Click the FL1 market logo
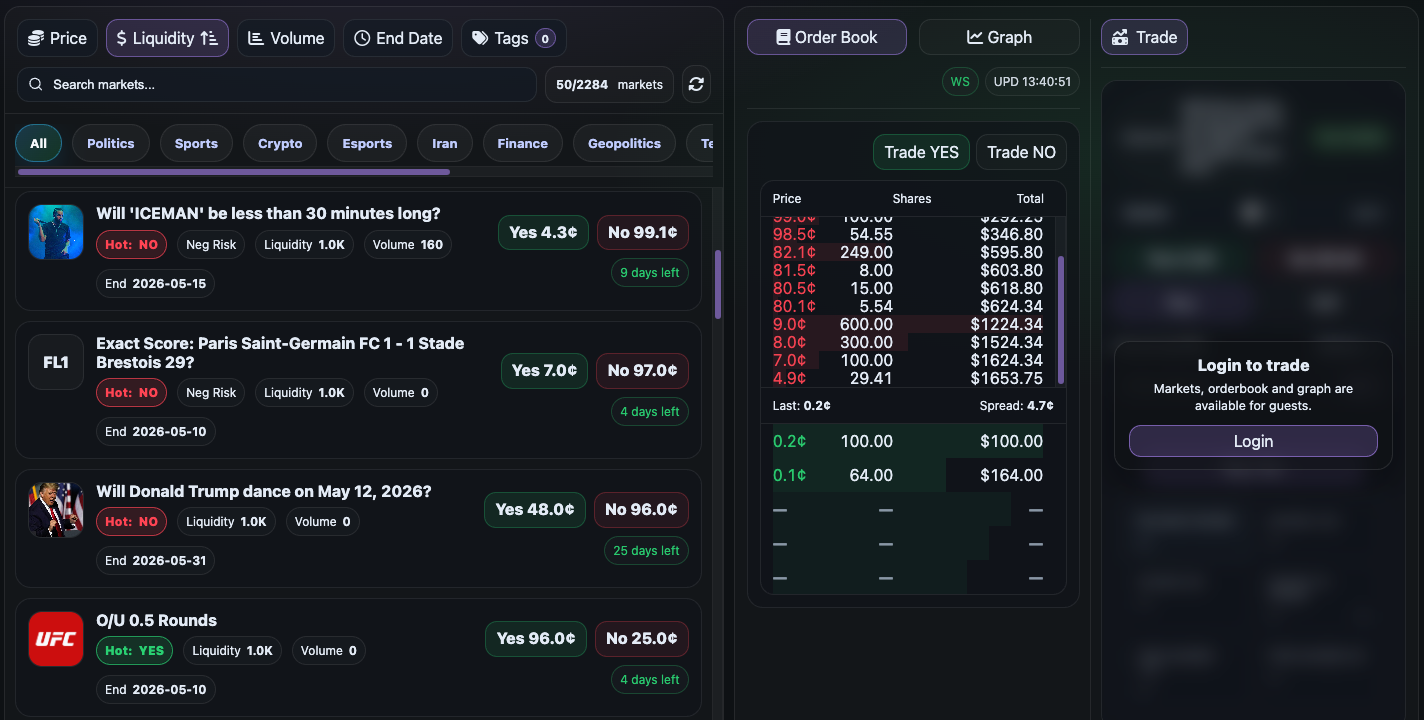1424x720 pixels. click(x=56, y=362)
